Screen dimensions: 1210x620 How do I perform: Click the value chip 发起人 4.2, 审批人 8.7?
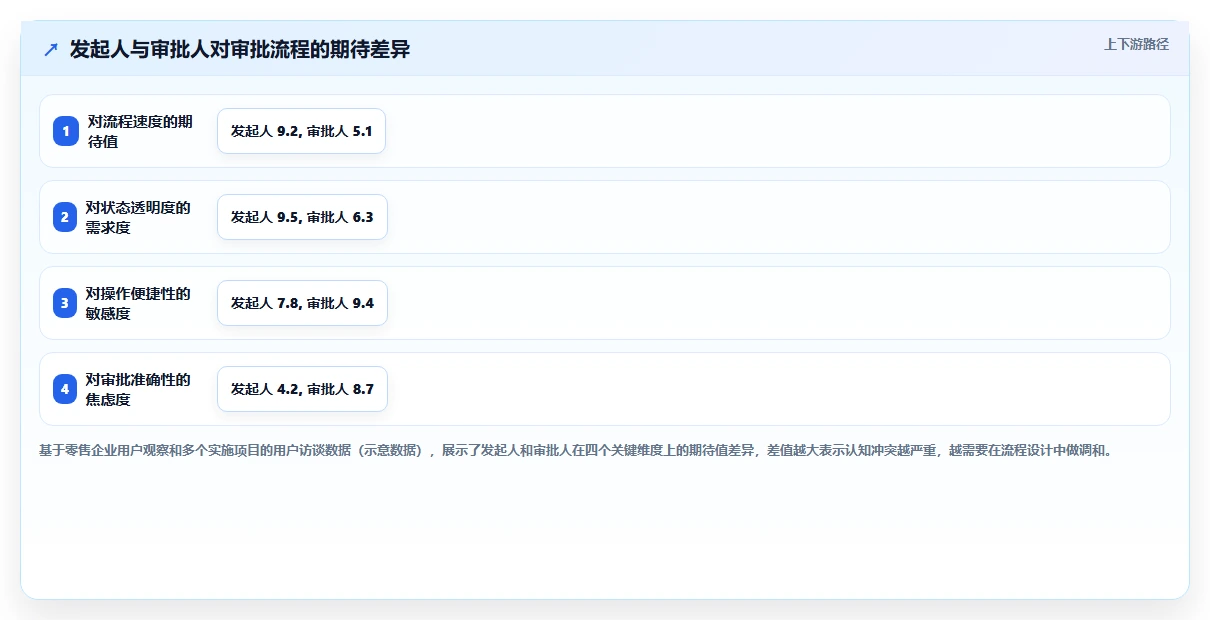[x=302, y=389]
